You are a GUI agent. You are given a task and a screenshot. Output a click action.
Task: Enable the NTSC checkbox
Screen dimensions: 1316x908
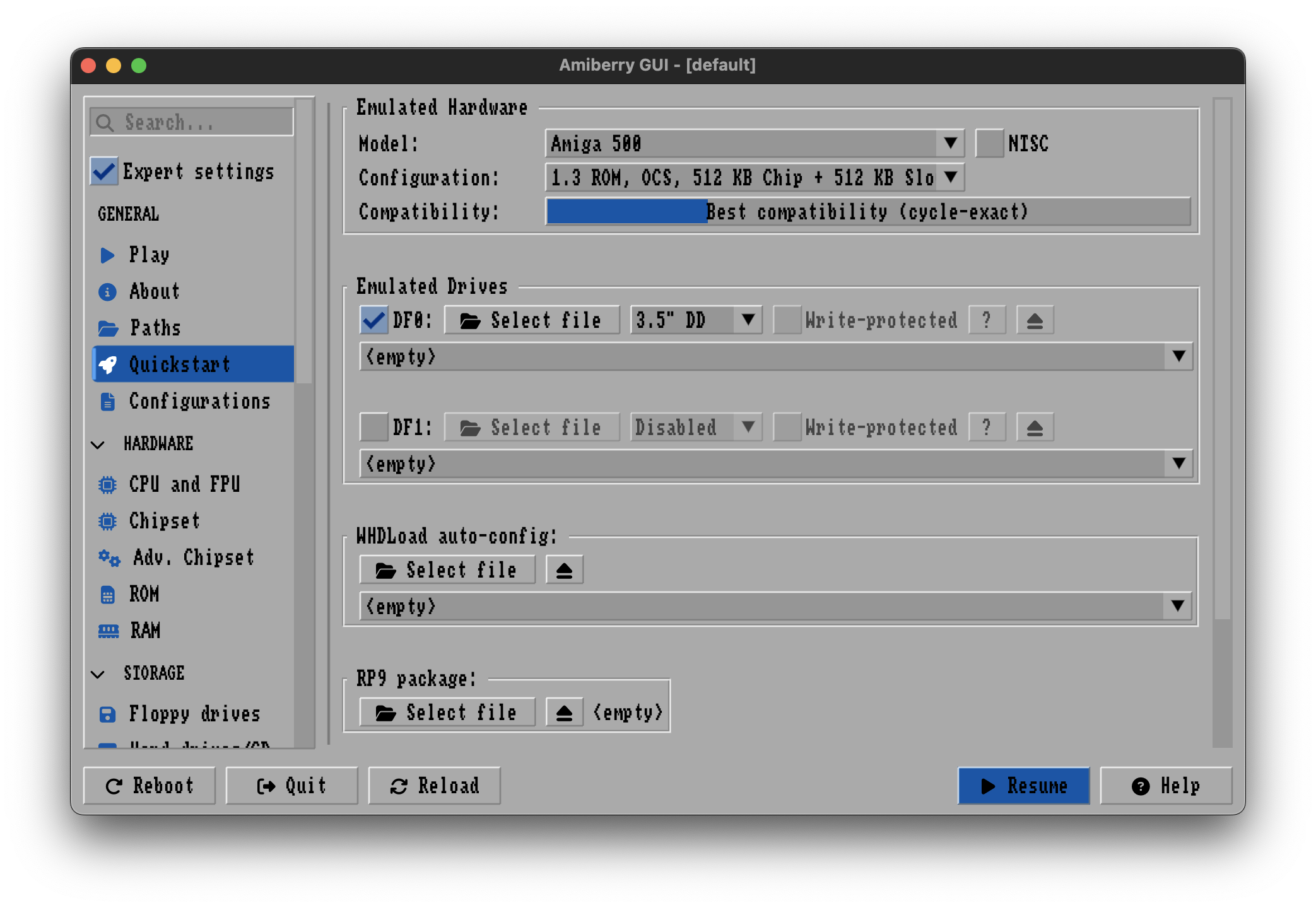(989, 144)
